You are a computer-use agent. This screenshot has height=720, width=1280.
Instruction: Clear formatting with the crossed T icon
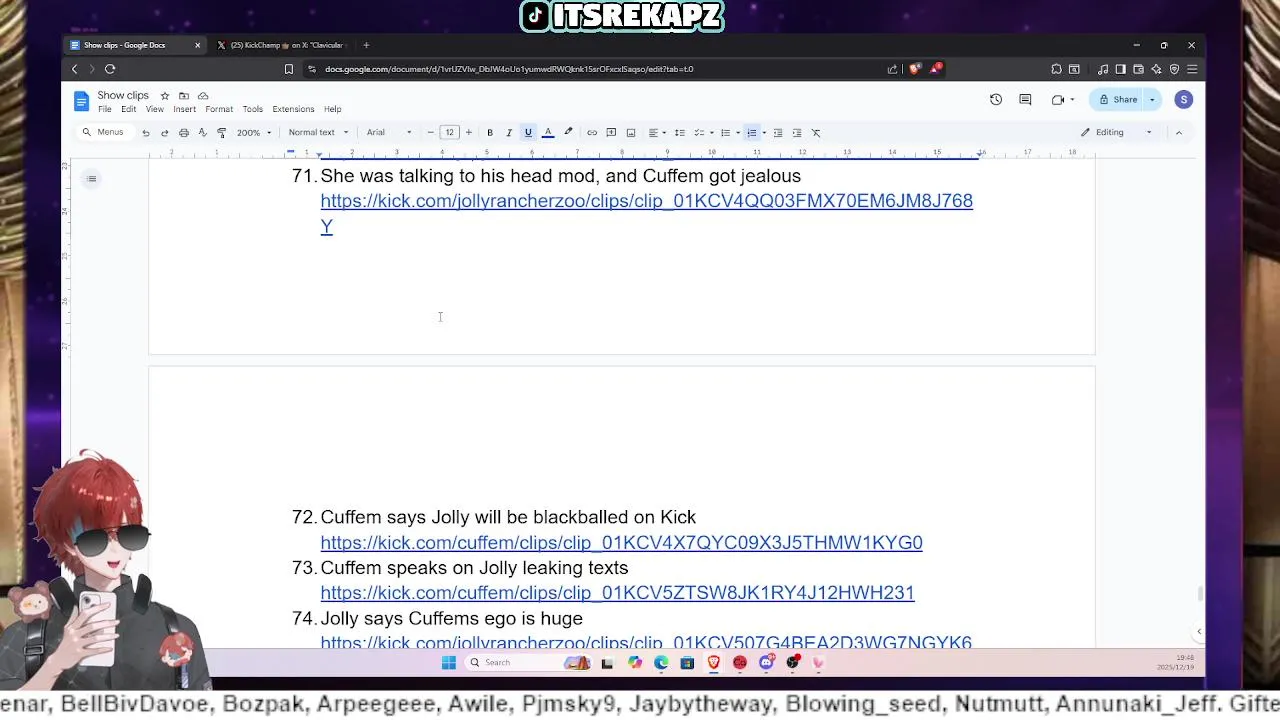tap(816, 133)
